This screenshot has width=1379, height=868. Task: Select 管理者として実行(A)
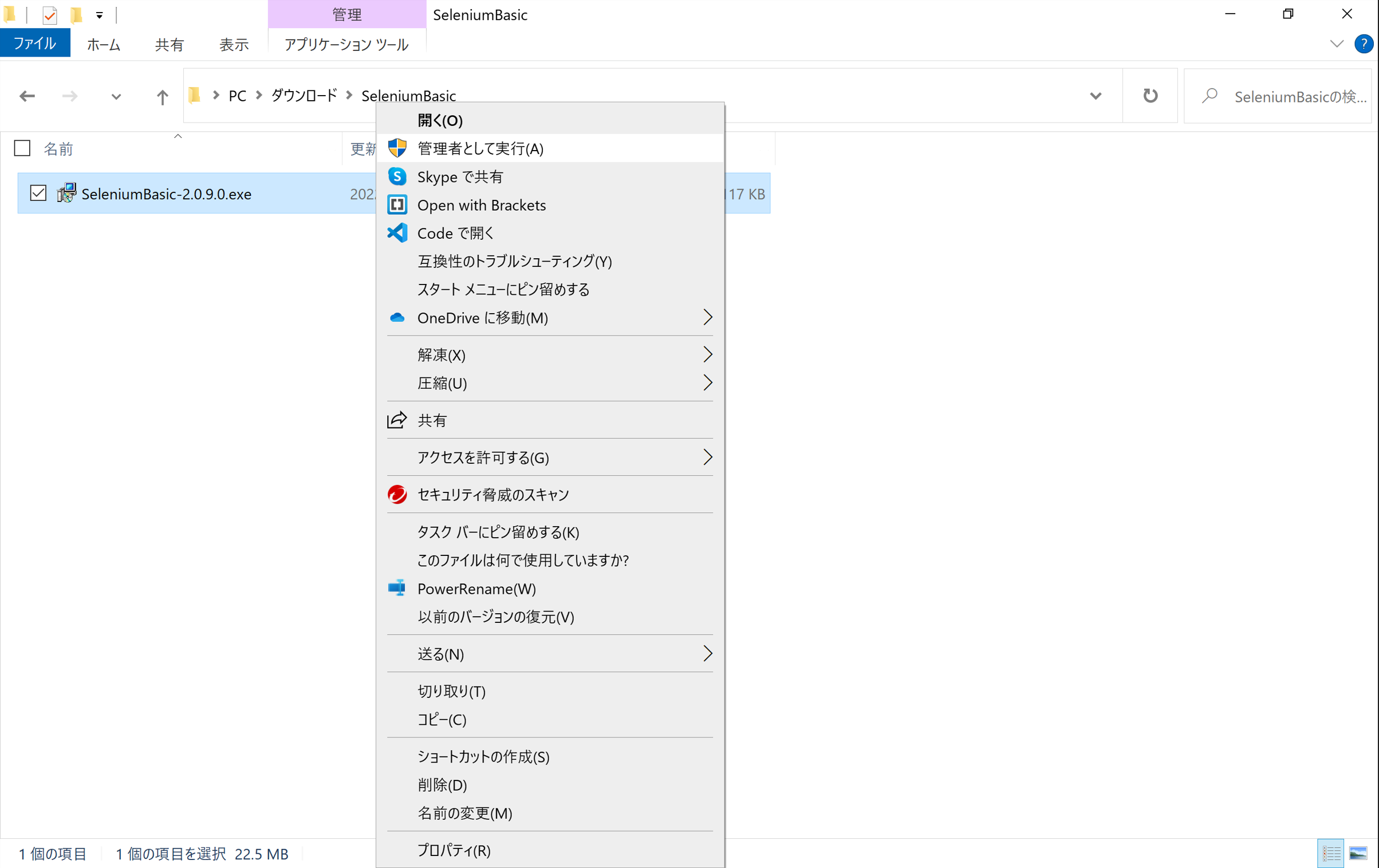point(550,148)
